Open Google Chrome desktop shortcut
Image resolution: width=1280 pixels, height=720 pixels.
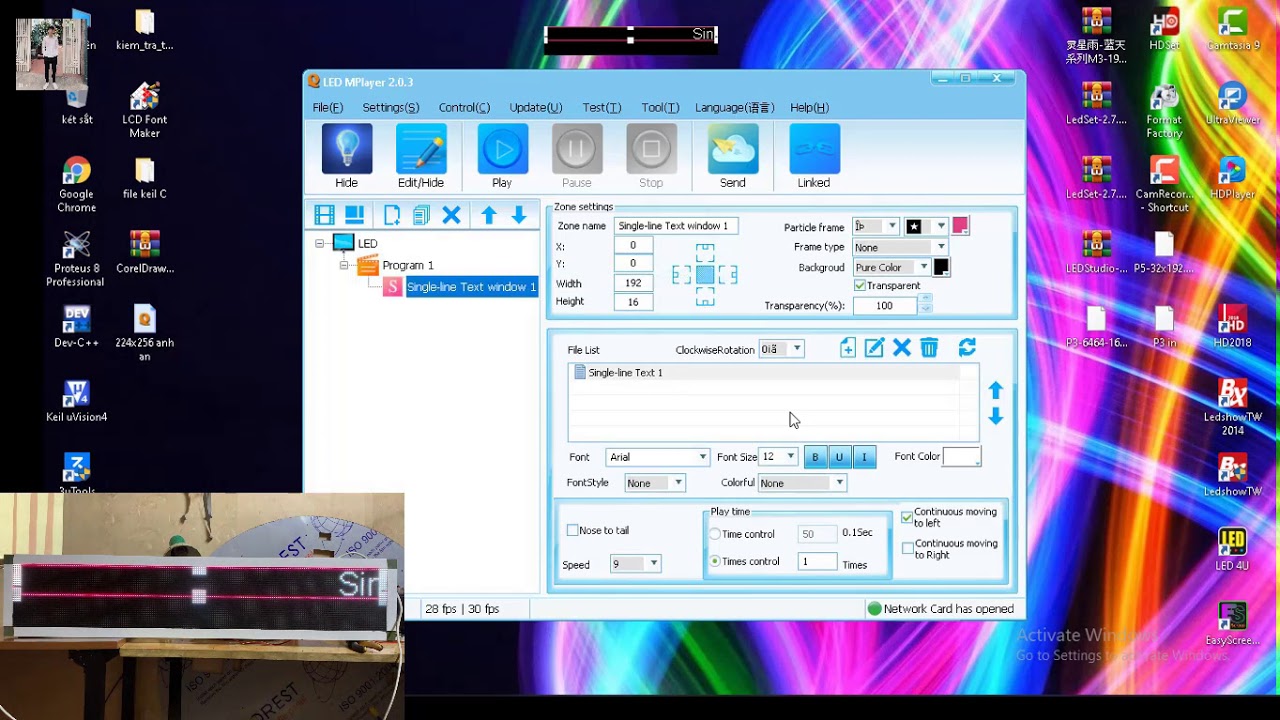click(76, 185)
